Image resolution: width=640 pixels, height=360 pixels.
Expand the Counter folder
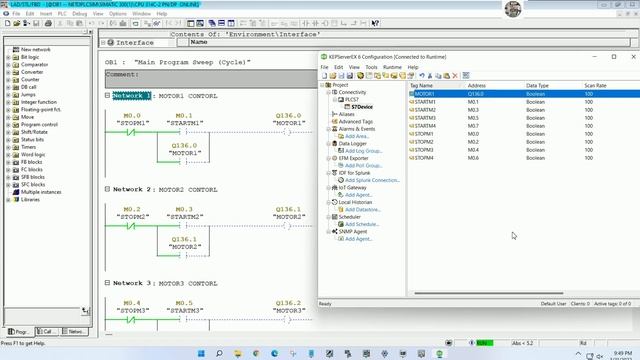8,80
